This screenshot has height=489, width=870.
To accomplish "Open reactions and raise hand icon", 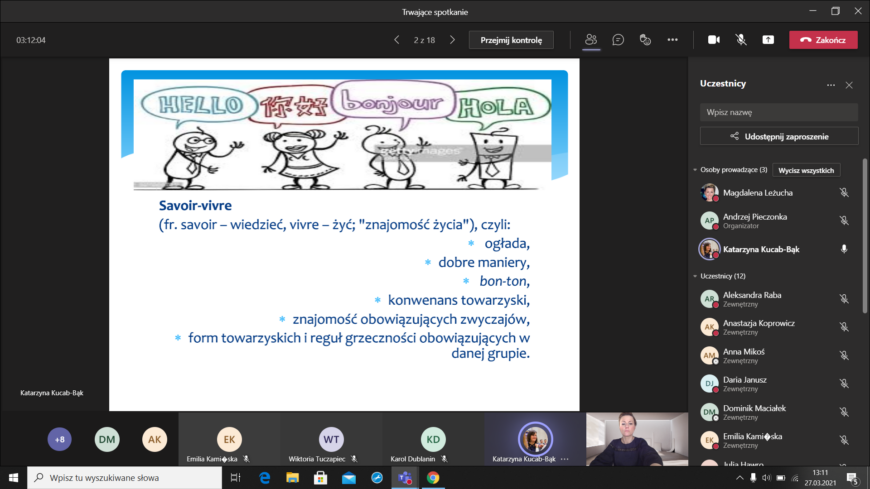I will [x=645, y=40].
